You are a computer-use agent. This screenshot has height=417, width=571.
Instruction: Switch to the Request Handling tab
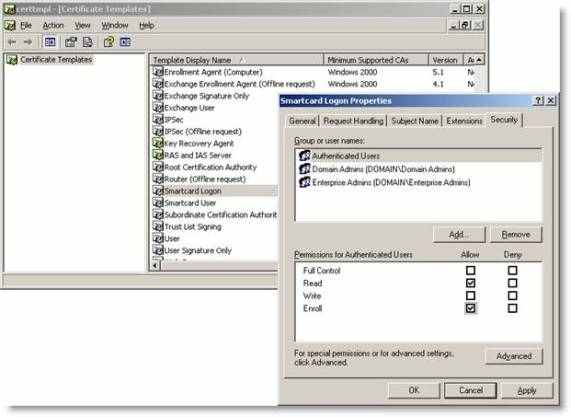coord(353,121)
